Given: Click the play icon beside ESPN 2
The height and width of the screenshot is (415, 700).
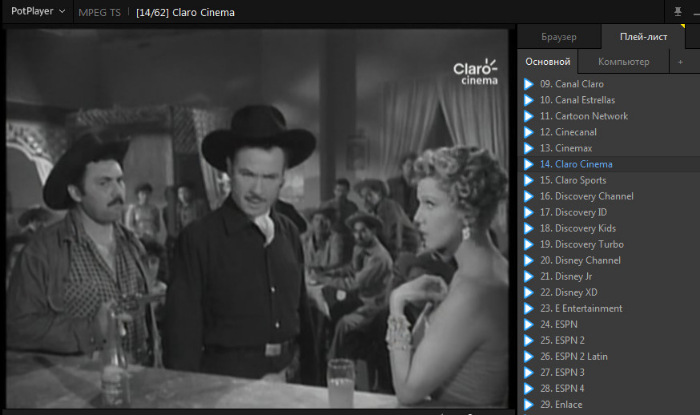Looking at the screenshot, I should (529, 340).
